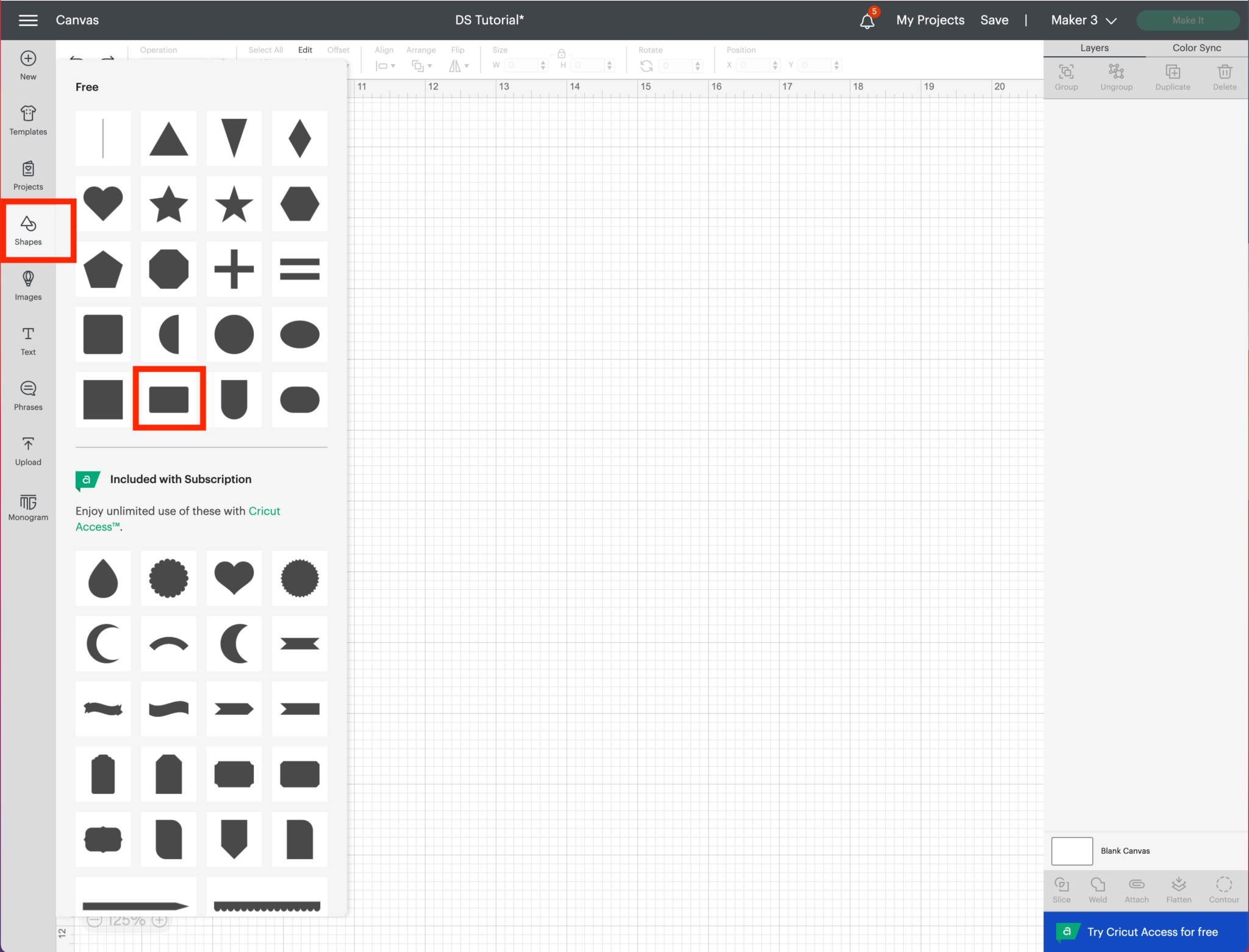Viewport: 1249px width, 952px height.
Task: Open the Monogram maker
Action: (28, 506)
